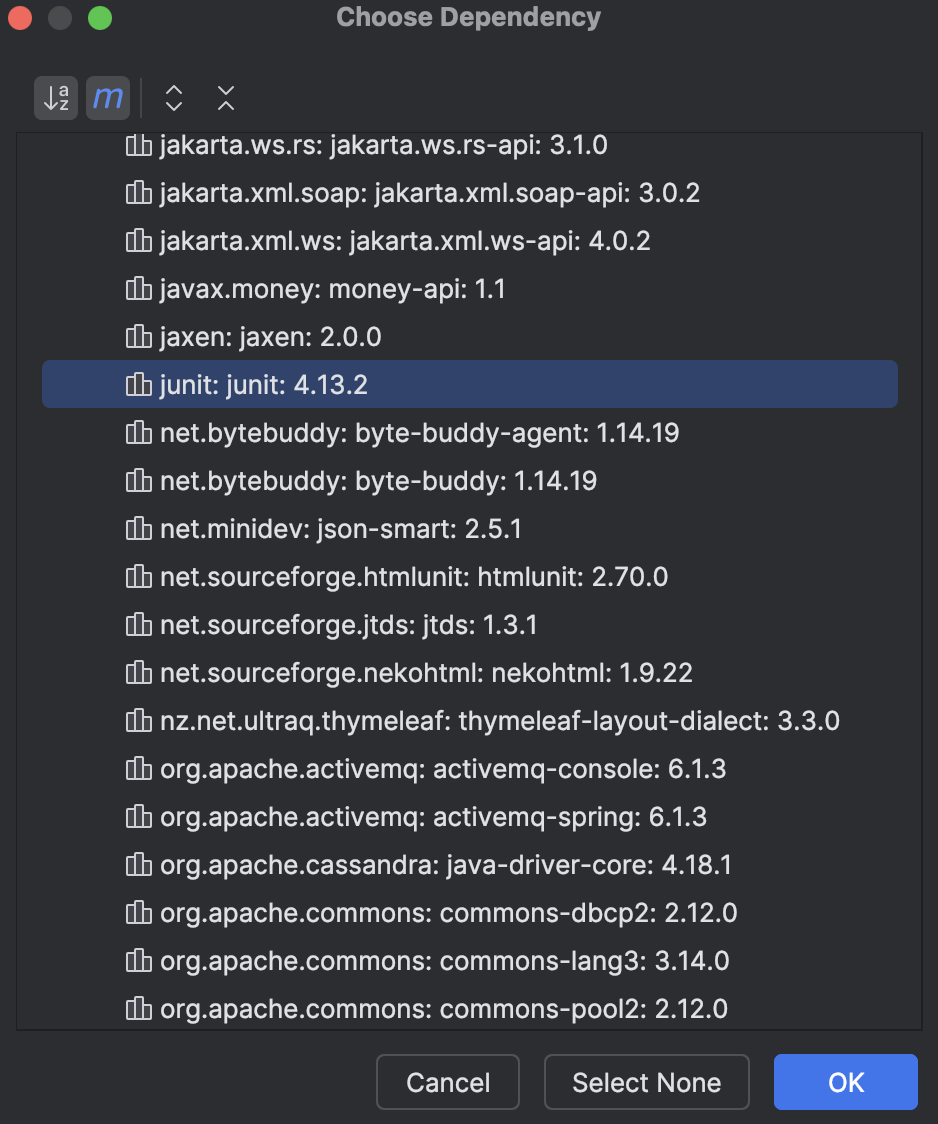Confirm with the OK button
This screenshot has width=938, height=1124.
click(846, 1082)
